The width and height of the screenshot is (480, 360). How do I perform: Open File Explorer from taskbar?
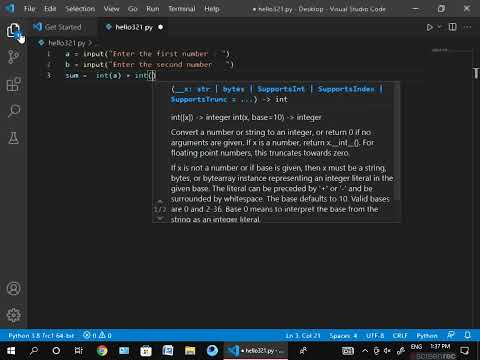pyautogui.click(x=190, y=351)
